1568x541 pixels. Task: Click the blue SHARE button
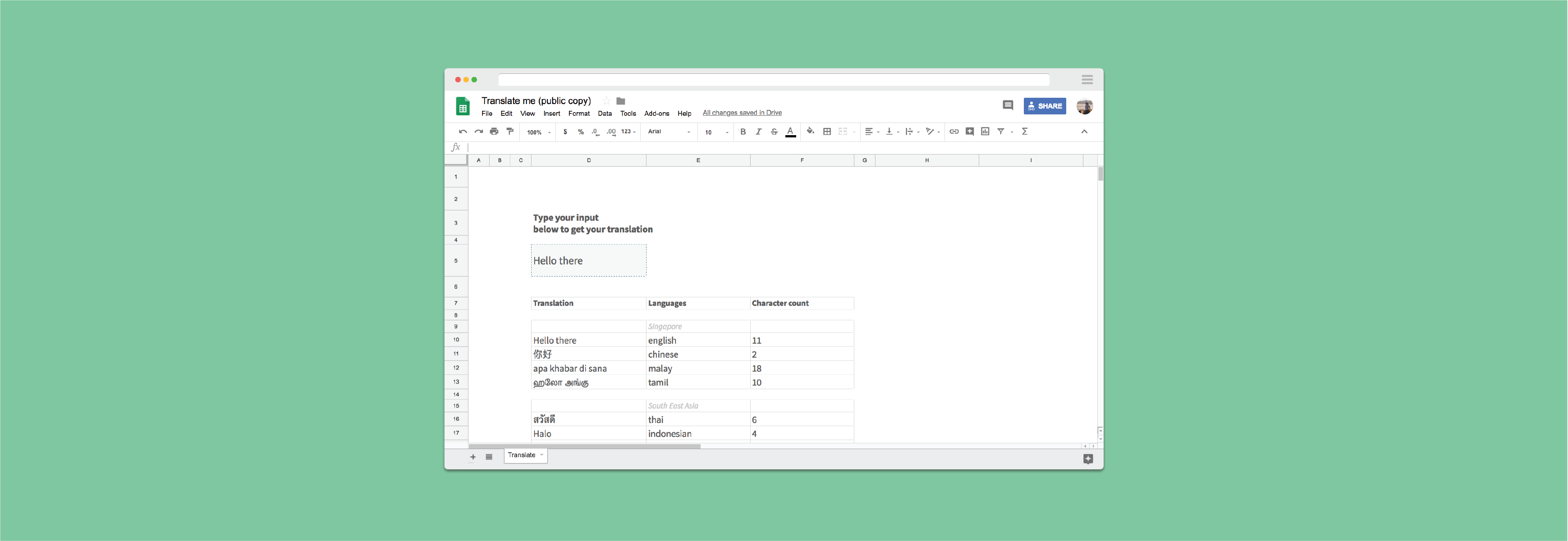(x=1045, y=106)
